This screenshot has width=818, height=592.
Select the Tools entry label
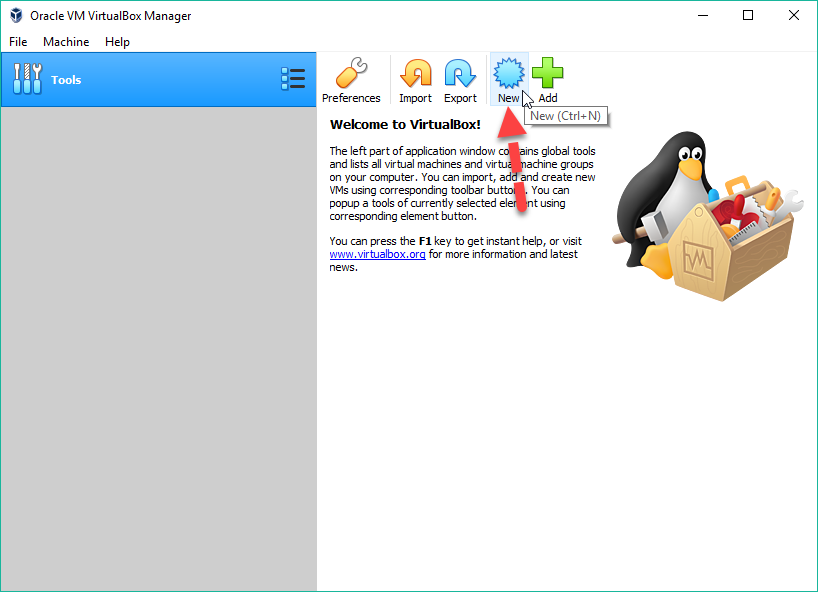pyautogui.click(x=66, y=80)
